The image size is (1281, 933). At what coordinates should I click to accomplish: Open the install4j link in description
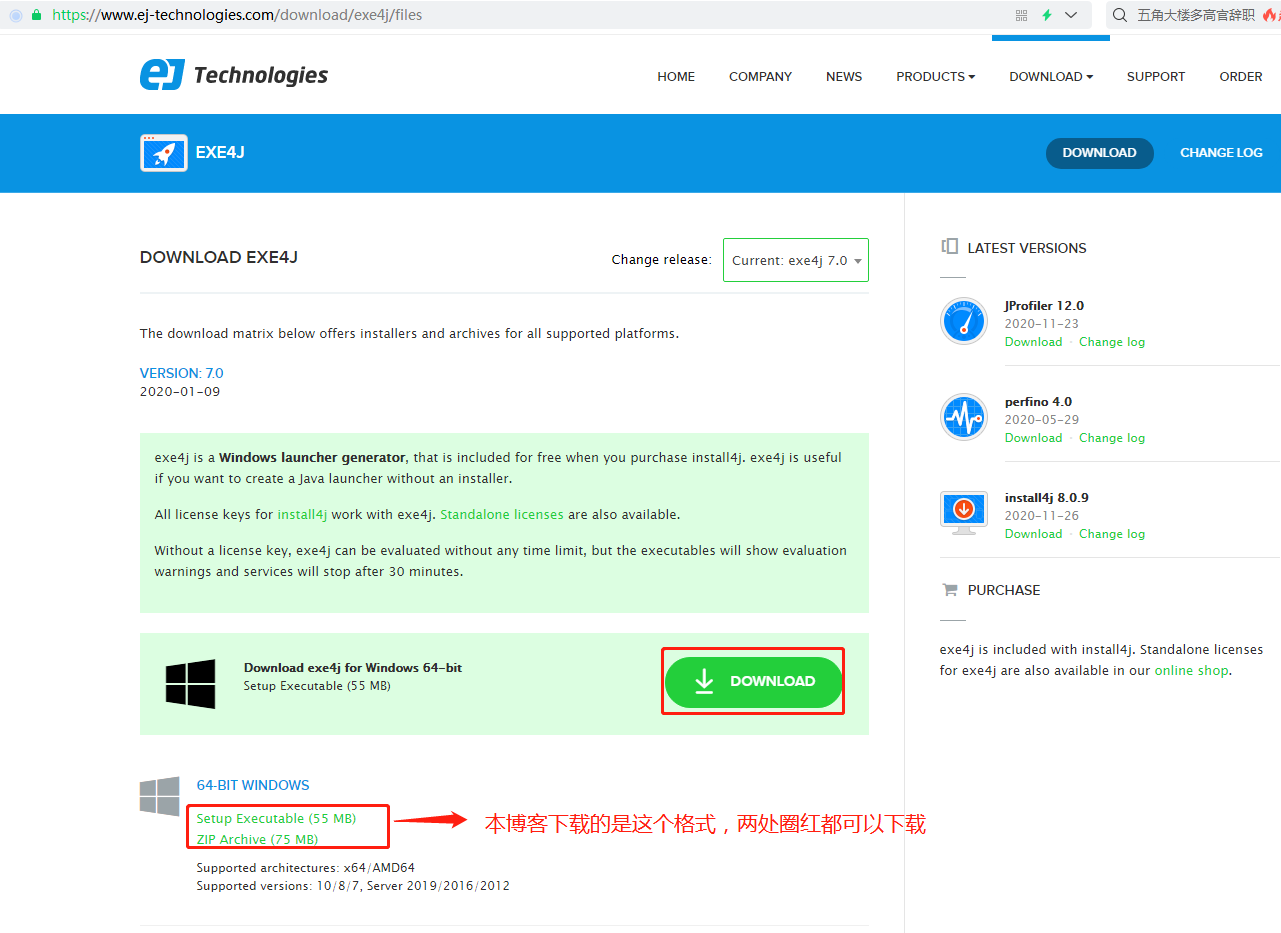[302, 515]
